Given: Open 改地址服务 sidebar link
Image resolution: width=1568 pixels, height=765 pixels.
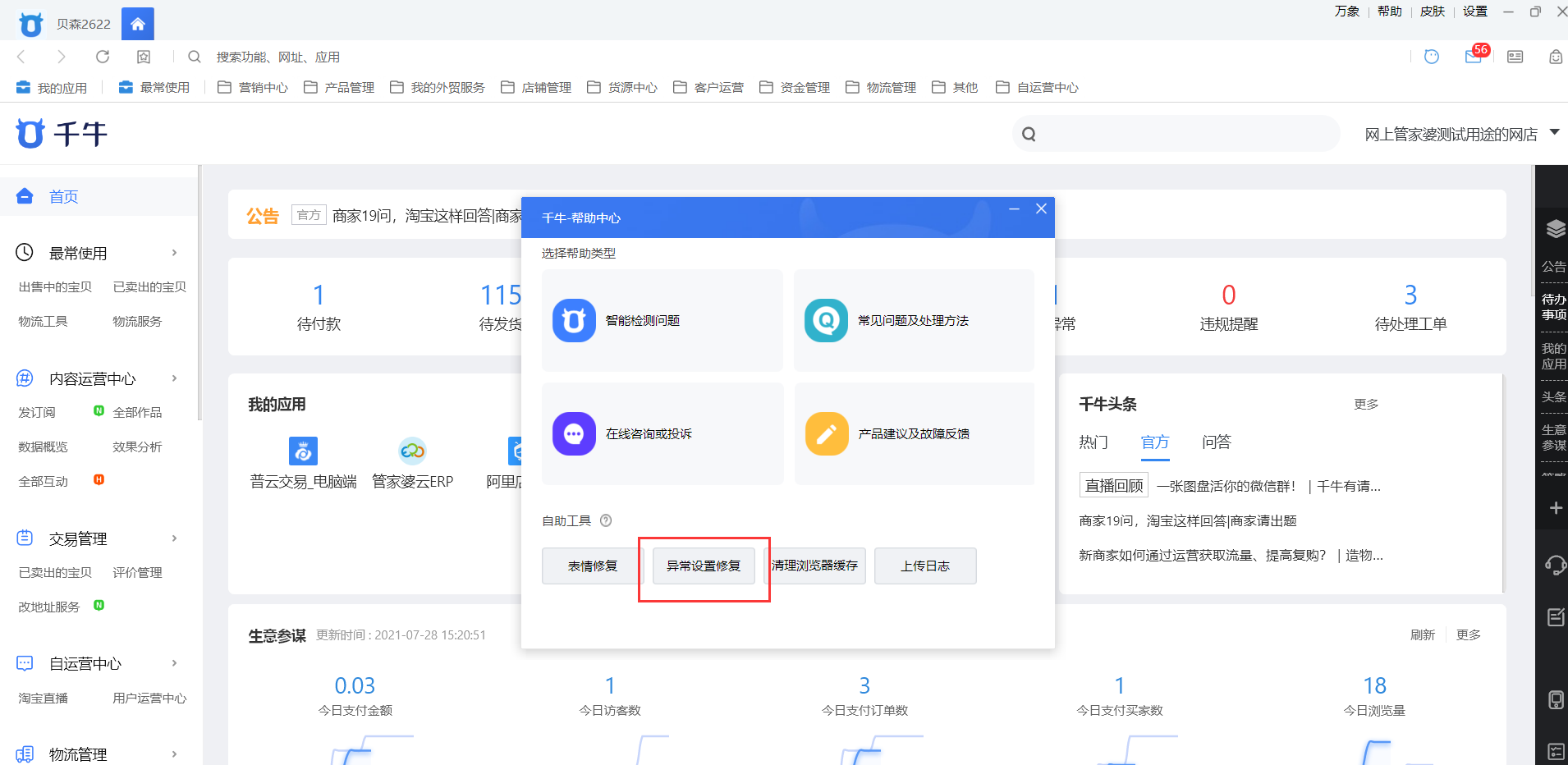Looking at the screenshot, I should tap(49, 607).
